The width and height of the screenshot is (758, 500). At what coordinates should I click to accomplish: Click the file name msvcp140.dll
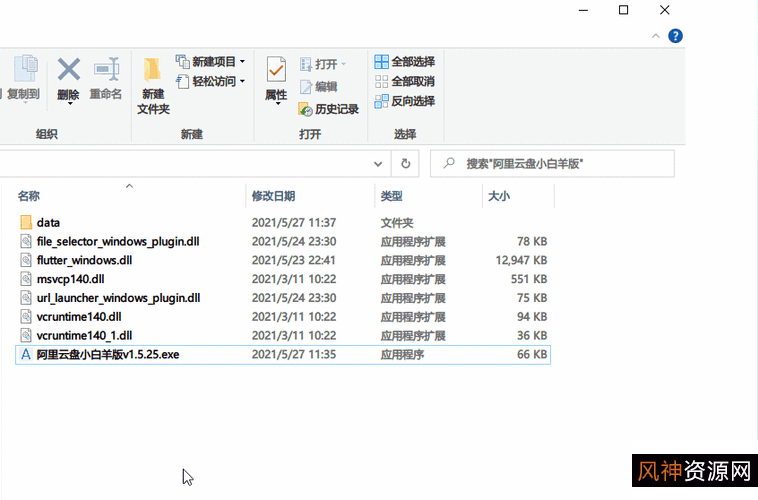(71, 279)
